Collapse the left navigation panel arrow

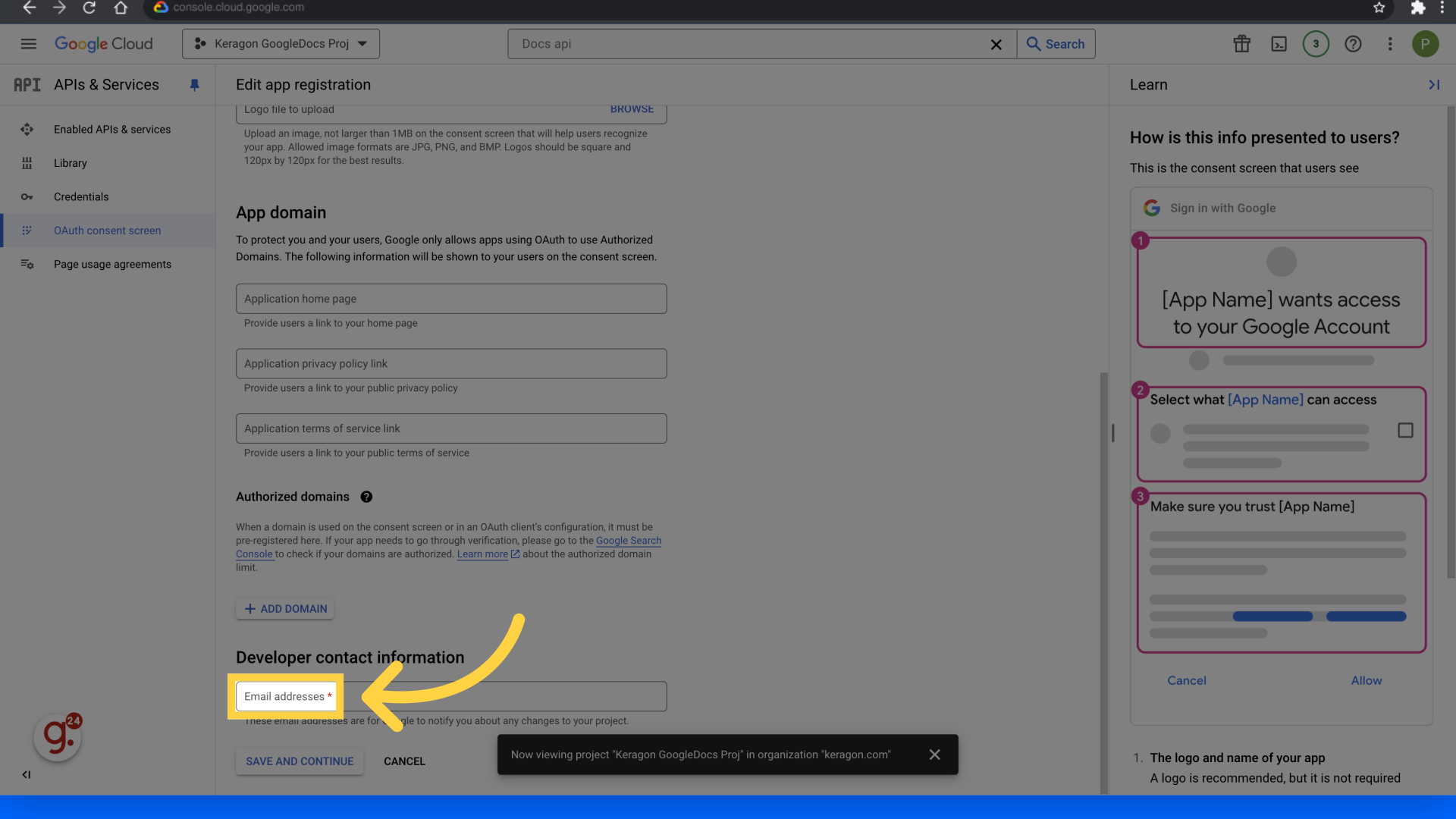tap(27, 775)
